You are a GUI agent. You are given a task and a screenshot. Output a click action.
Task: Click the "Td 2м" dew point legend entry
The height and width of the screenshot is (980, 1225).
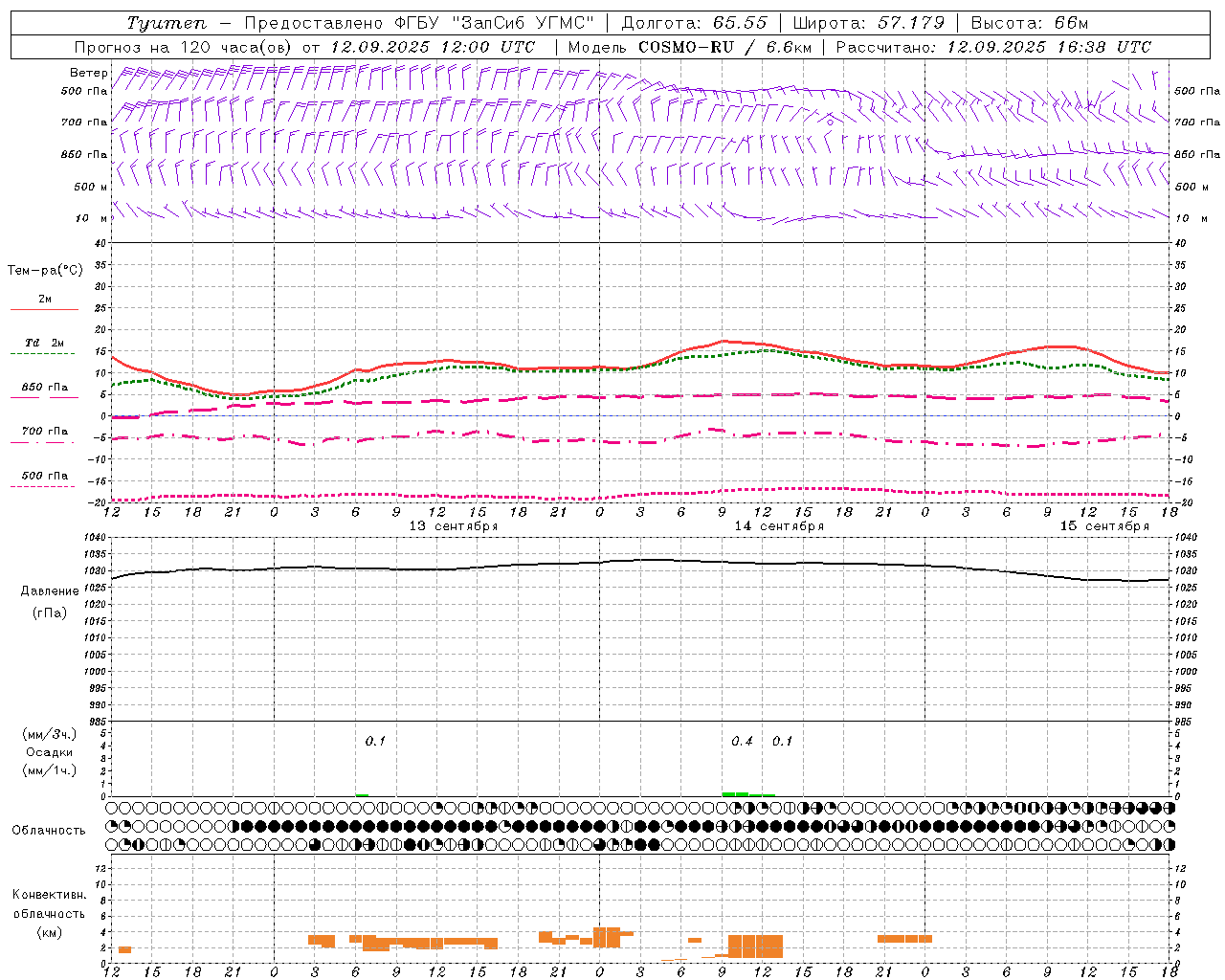coord(45,343)
